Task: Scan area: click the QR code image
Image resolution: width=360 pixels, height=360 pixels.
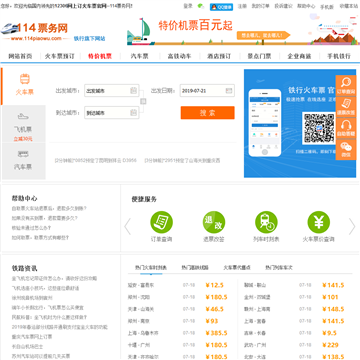Action: pyautogui.click(x=318, y=128)
